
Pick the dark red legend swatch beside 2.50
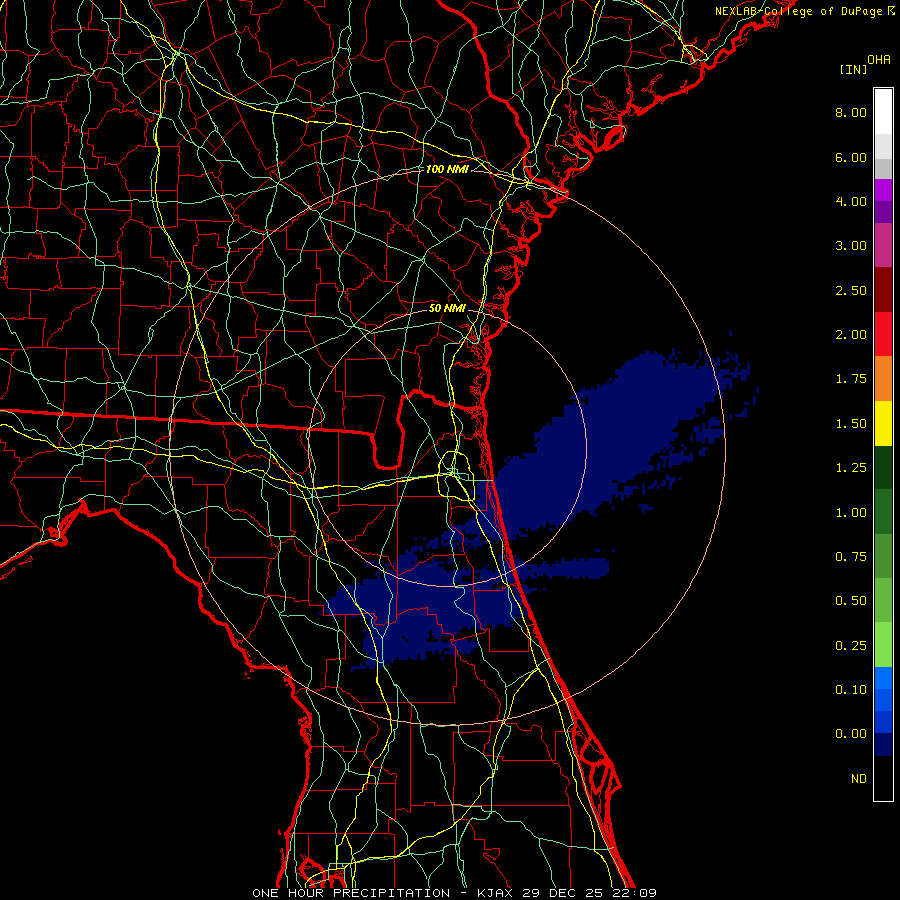[883, 290]
